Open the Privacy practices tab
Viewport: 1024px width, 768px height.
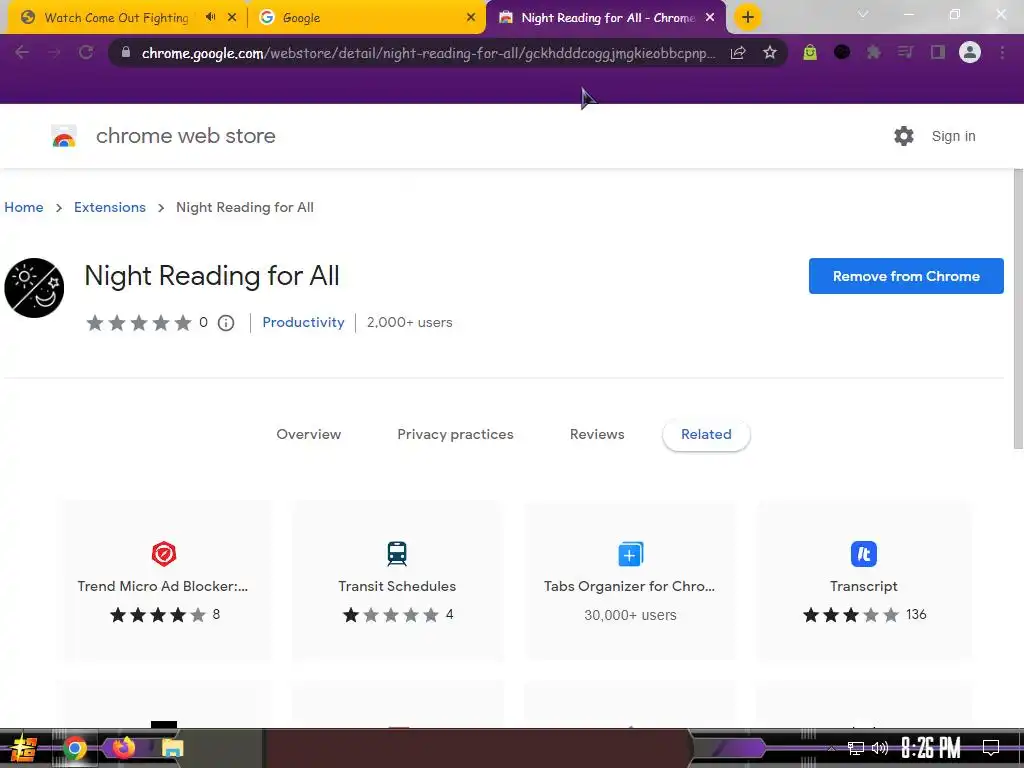click(x=455, y=434)
